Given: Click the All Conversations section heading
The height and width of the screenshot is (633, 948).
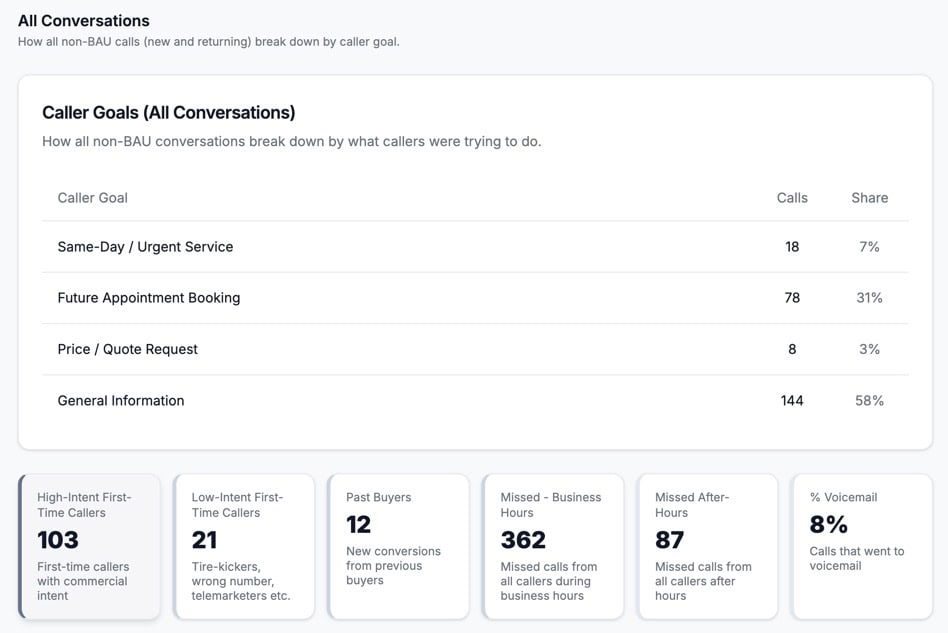Looking at the screenshot, I should 84,21.
